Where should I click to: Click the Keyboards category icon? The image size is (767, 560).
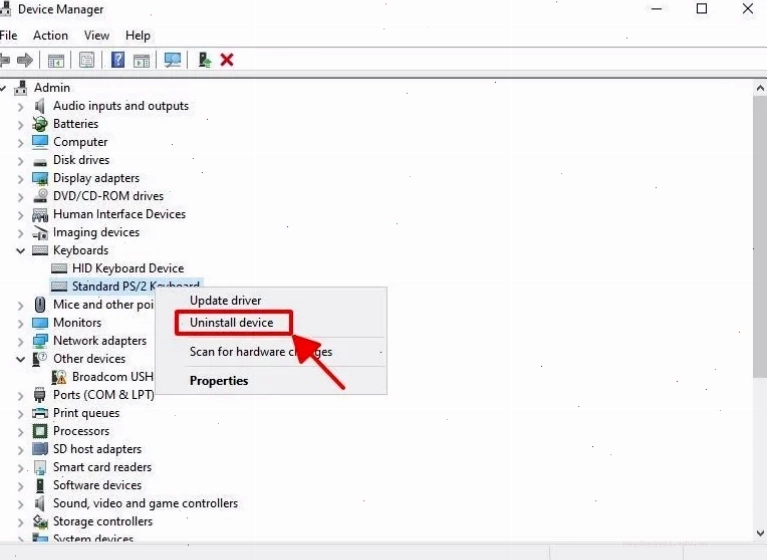[40, 250]
